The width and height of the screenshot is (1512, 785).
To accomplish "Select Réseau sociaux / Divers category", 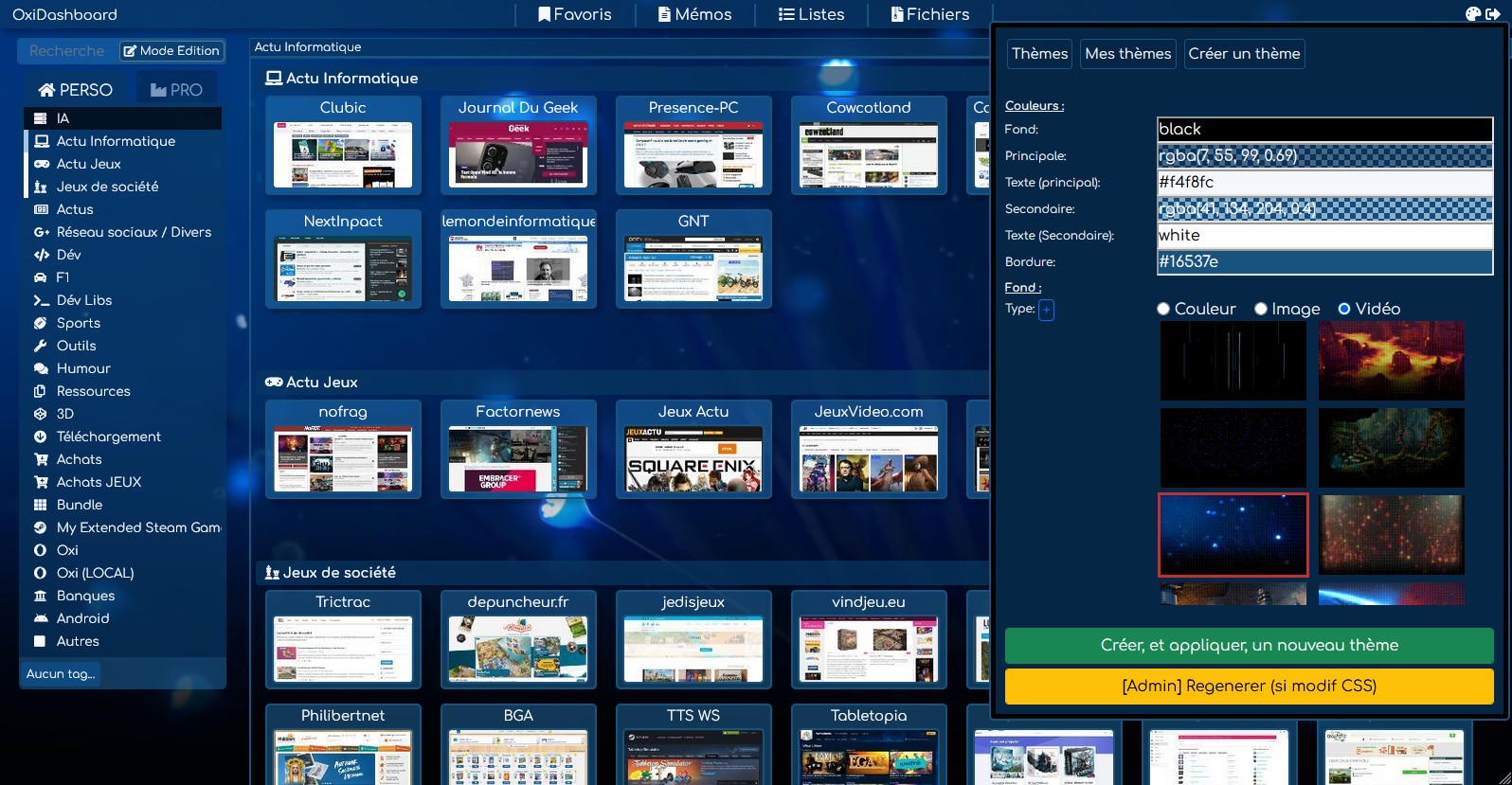I will pos(123,232).
